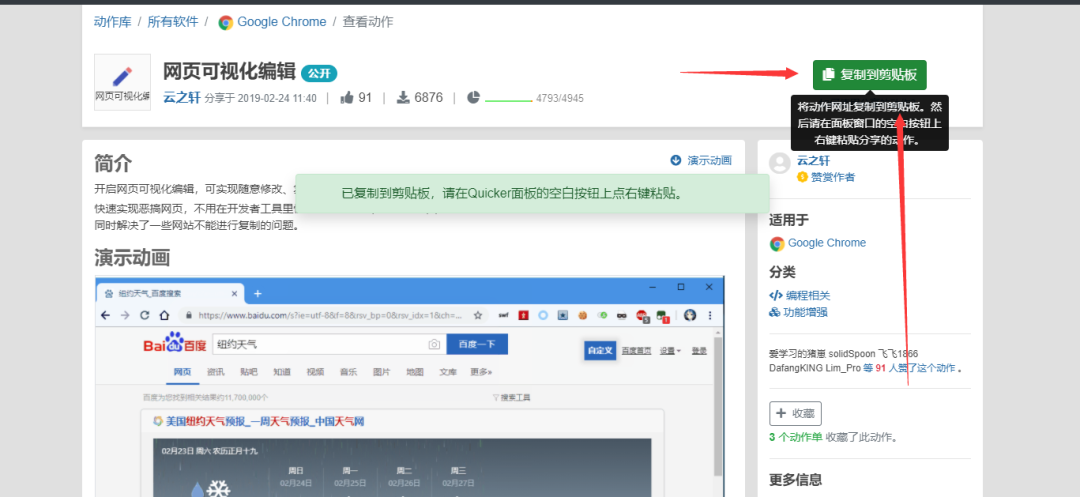Click back arrow in the demo browser screenshot
1080x497 pixels.
click(x=105, y=315)
